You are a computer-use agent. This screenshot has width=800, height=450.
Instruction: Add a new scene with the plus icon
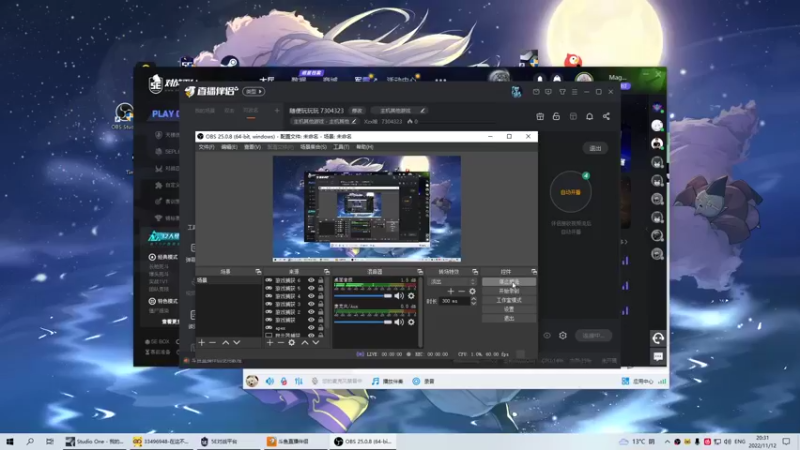(202, 343)
